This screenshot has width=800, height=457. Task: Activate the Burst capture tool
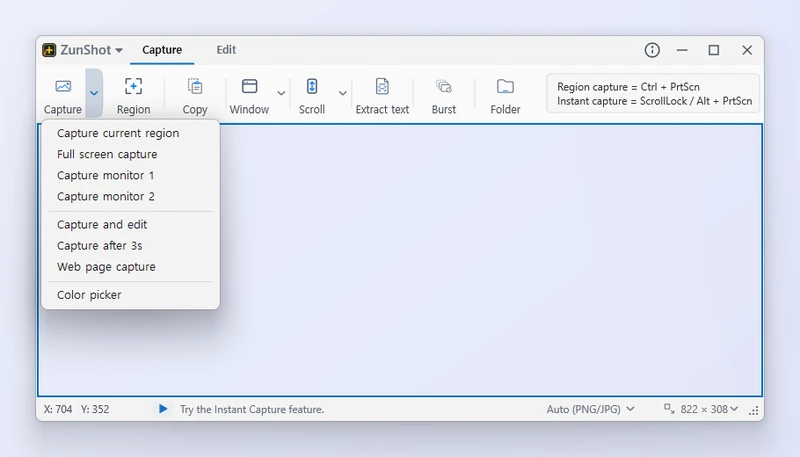pyautogui.click(x=444, y=95)
